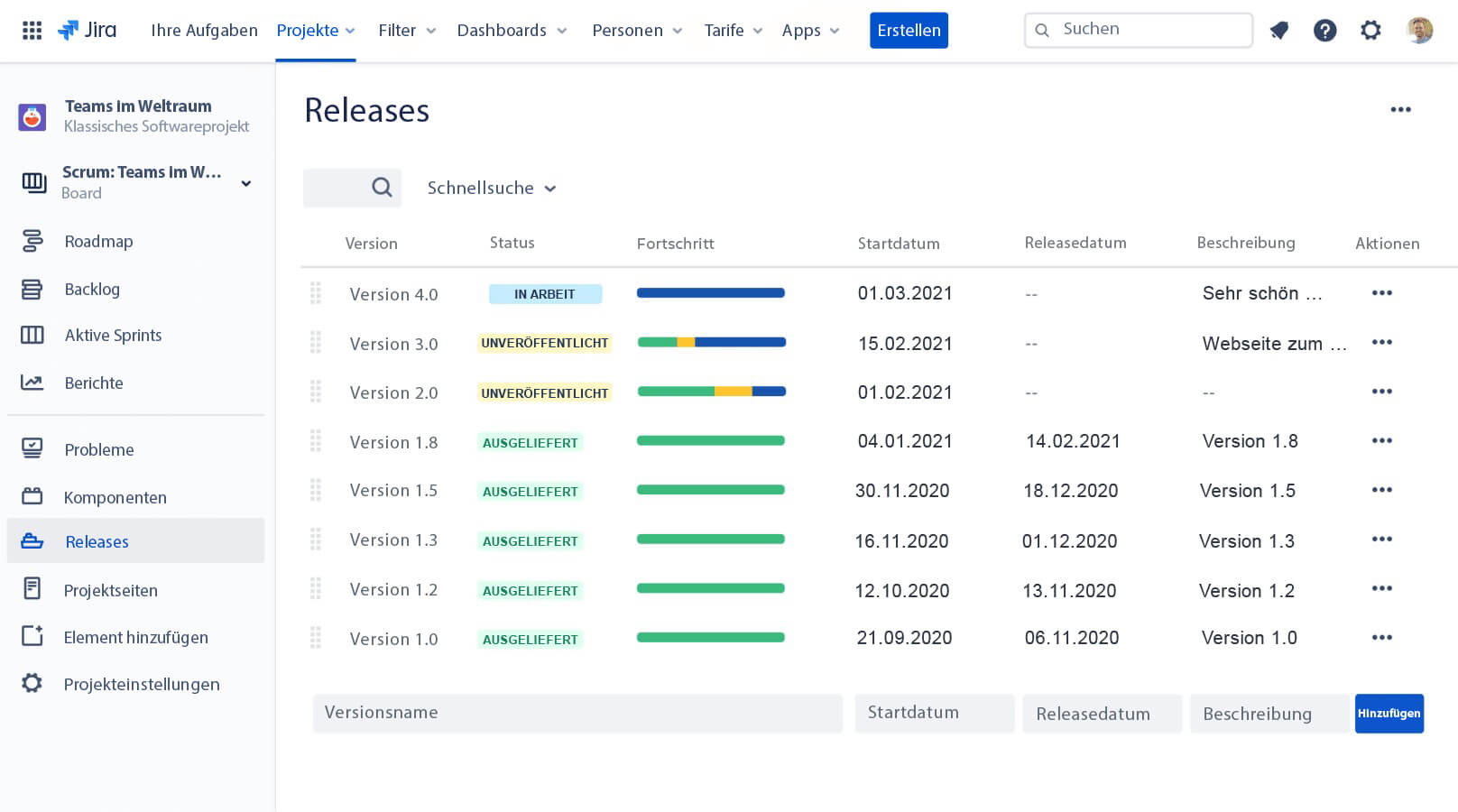This screenshot has height=812, width=1458.
Task: Open the user profile avatar
Action: click(x=1419, y=30)
